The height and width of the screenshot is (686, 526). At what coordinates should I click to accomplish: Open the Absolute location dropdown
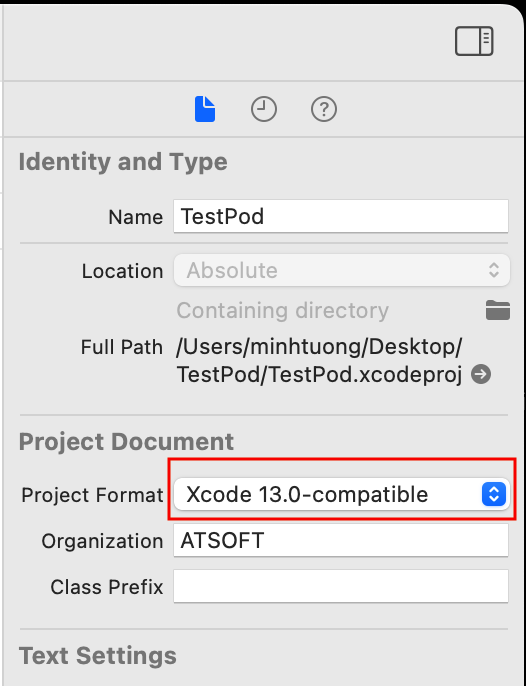click(x=342, y=270)
